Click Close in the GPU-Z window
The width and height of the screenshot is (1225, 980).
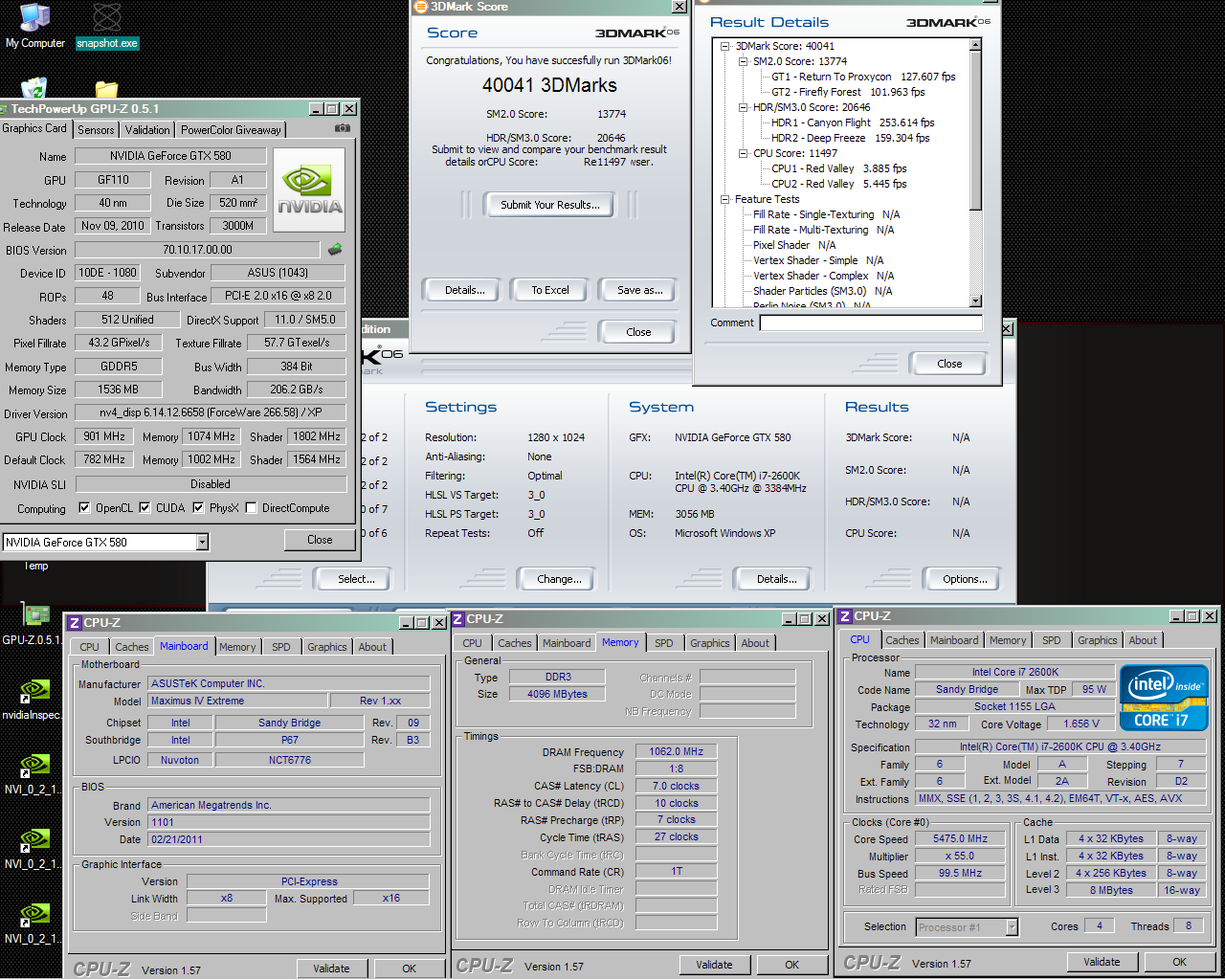(320, 540)
